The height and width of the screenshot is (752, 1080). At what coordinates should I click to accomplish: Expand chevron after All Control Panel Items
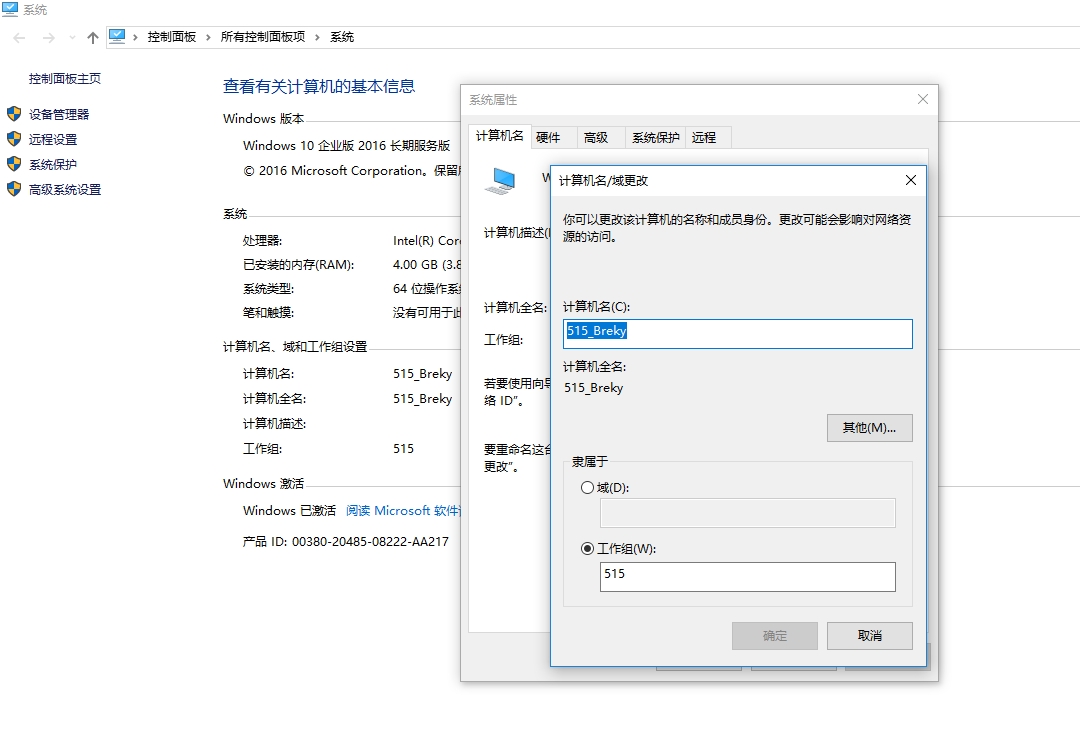coord(317,37)
